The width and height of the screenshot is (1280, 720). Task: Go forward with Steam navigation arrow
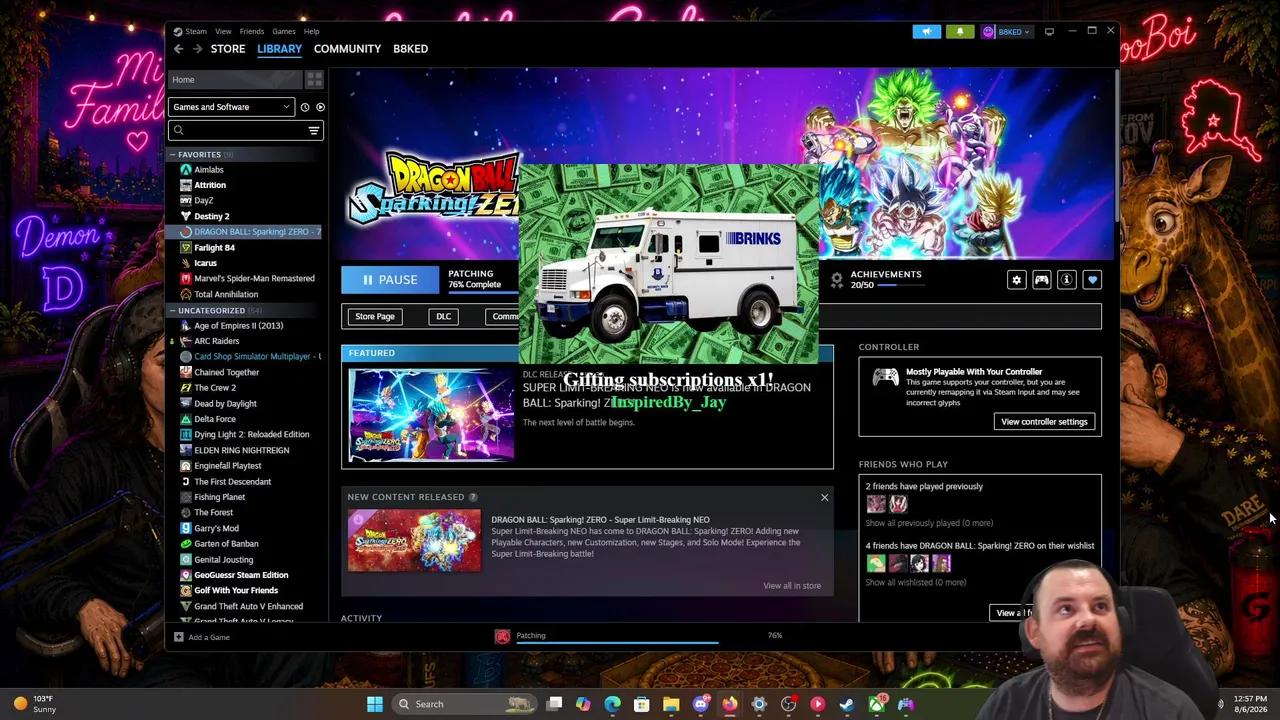(x=198, y=49)
